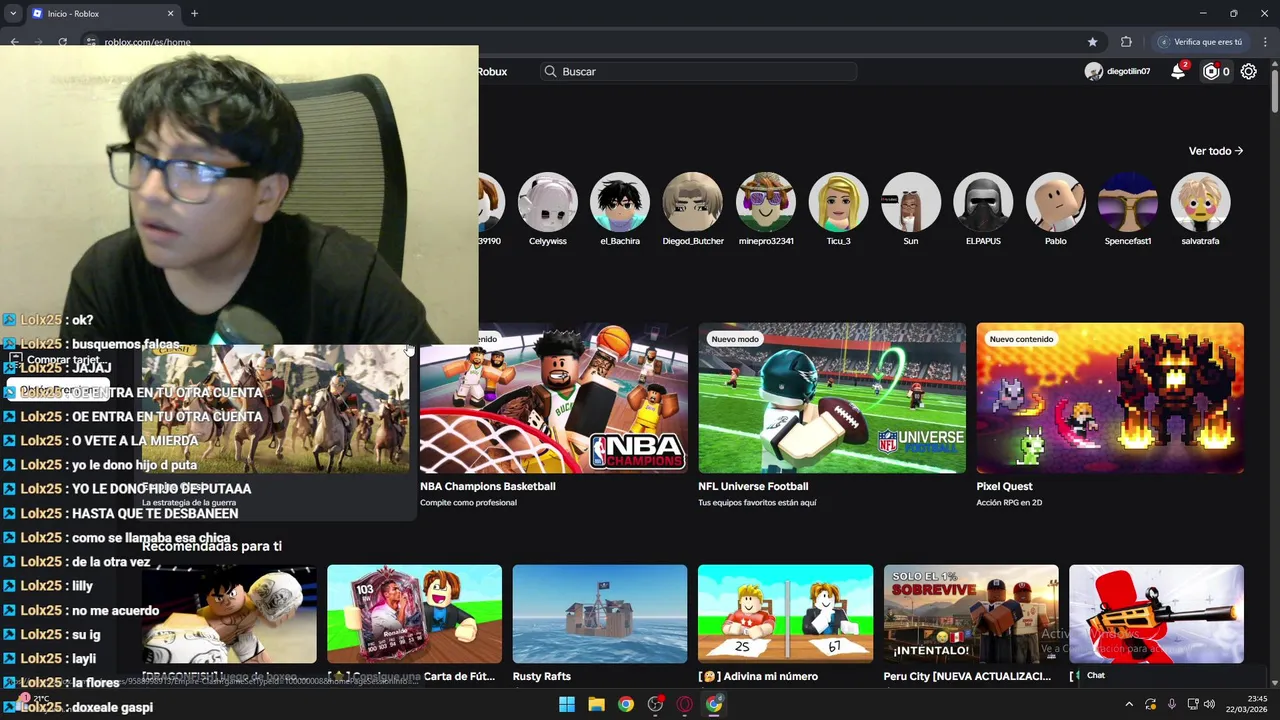
Task: Open friend el_Bachira avatar
Action: 620,202
